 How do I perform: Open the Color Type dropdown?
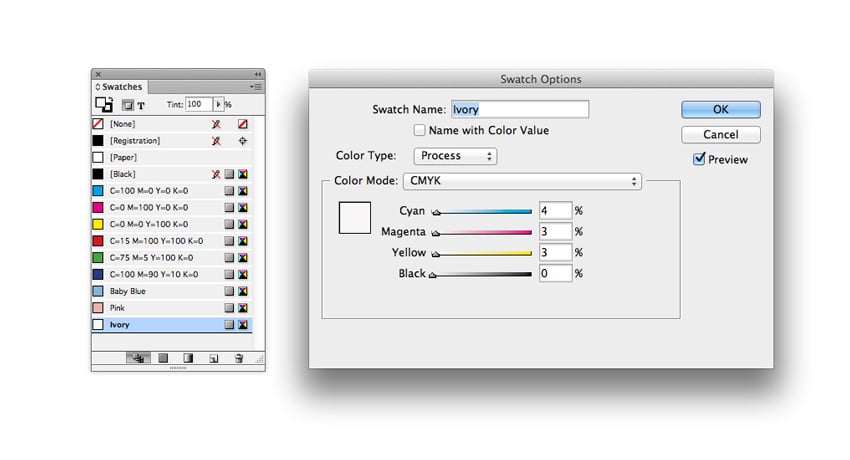(455, 156)
